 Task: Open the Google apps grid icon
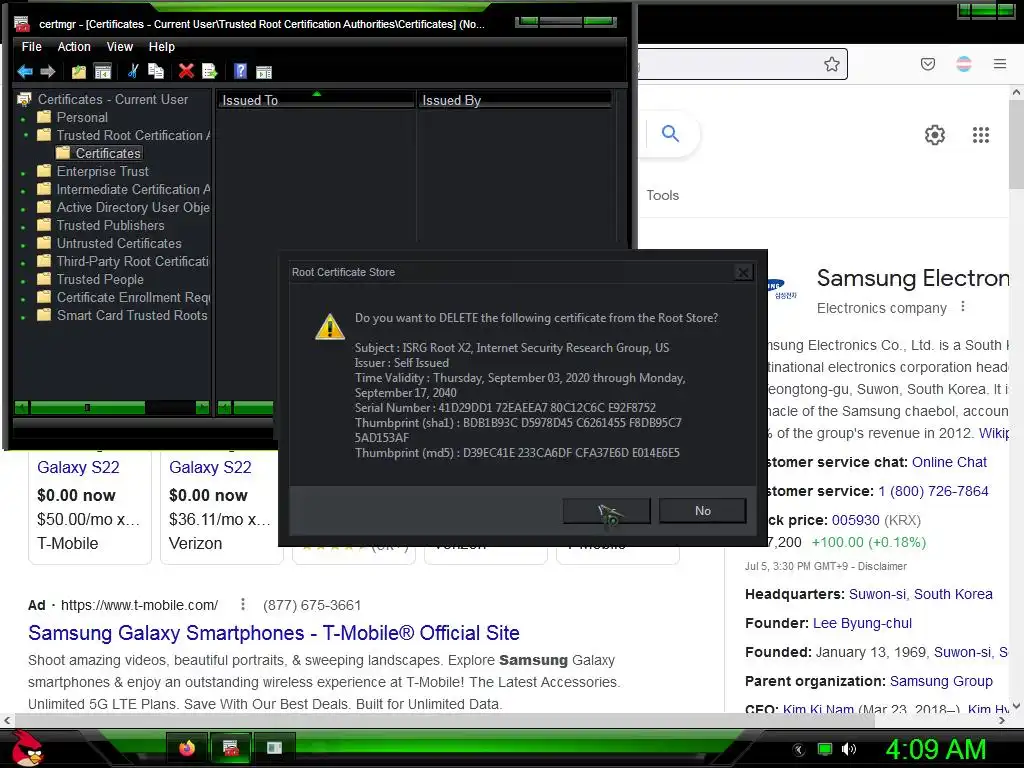click(981, 135)
